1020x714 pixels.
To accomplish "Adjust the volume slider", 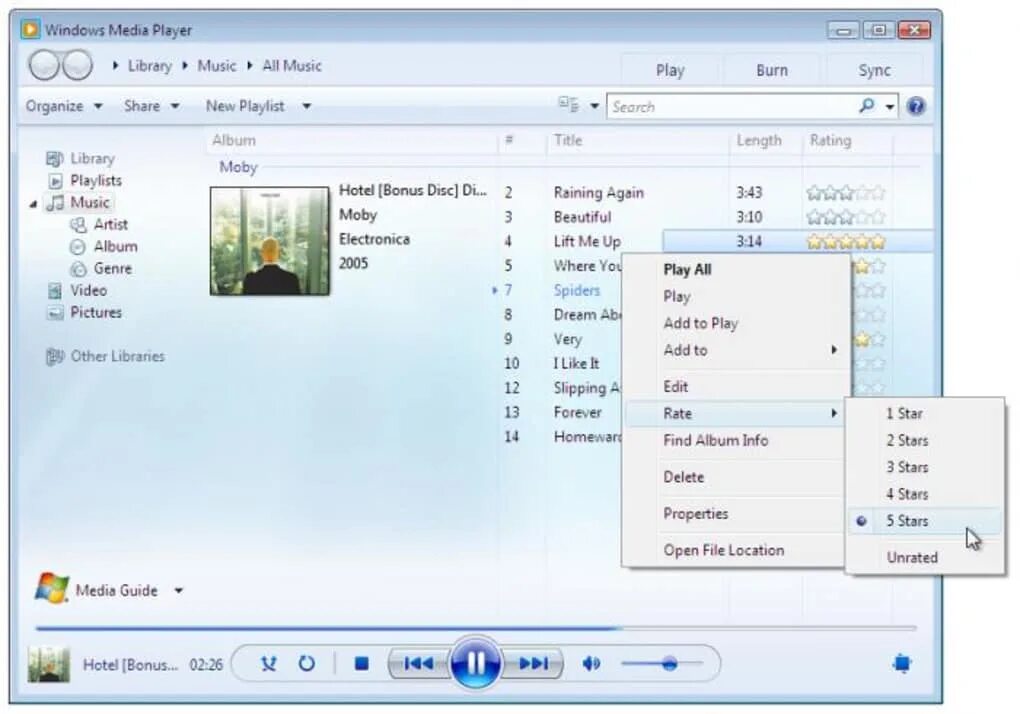I will pyautogui.click(x=662, y=663).
